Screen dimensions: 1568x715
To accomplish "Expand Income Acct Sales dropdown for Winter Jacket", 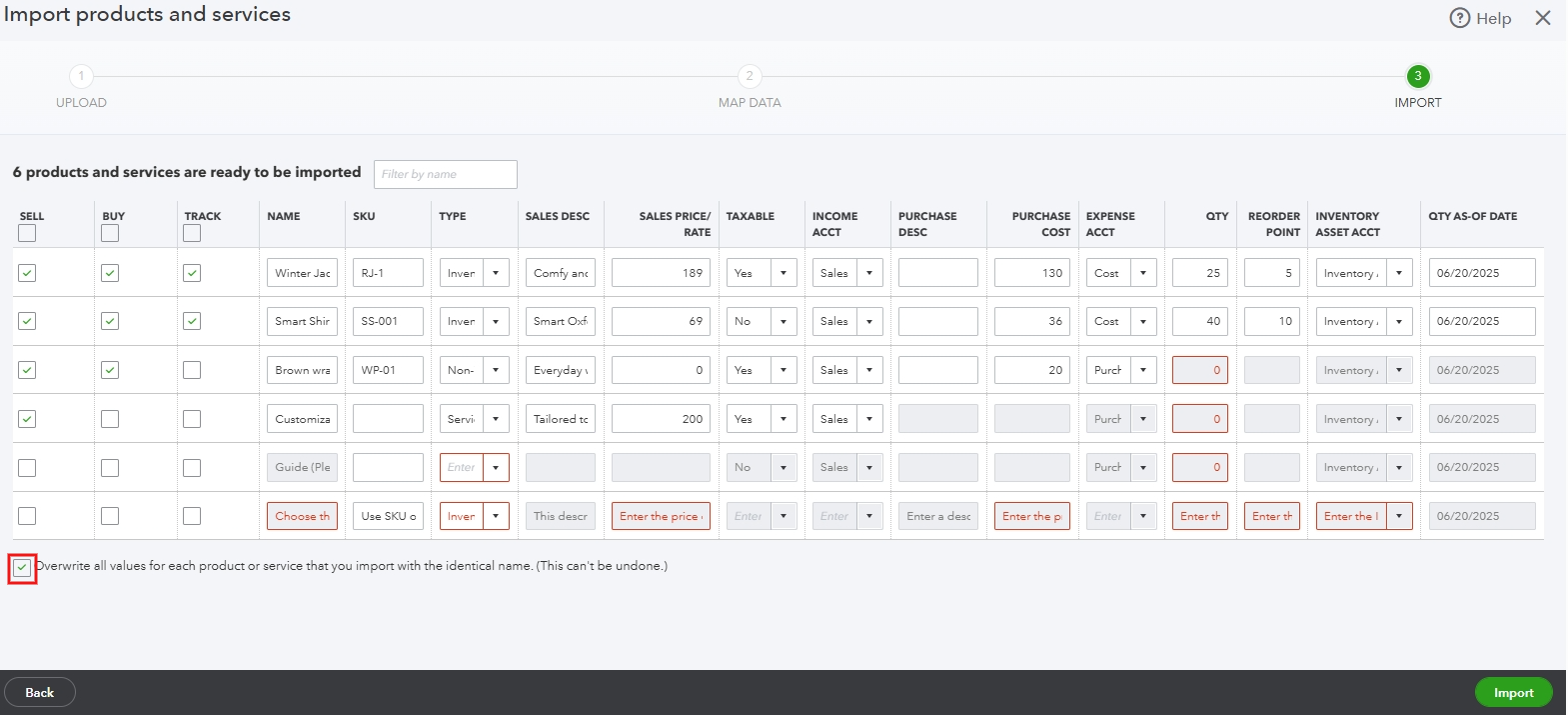I will [x=869, y=273].
